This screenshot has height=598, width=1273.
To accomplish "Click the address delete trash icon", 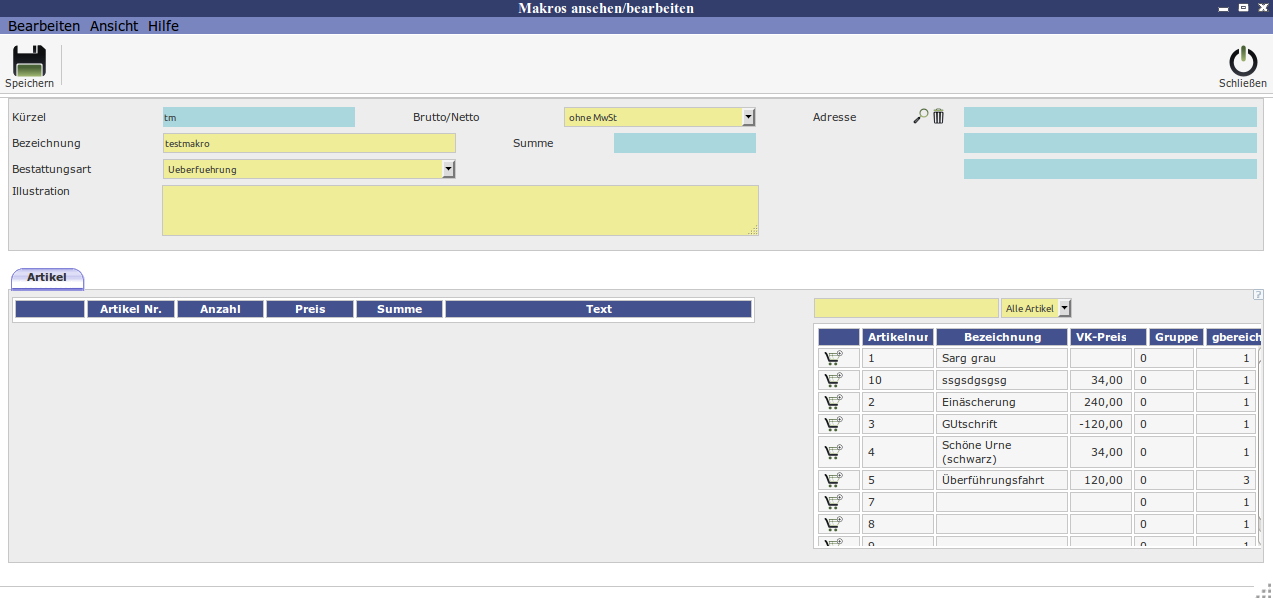I will tap(938, 117).
